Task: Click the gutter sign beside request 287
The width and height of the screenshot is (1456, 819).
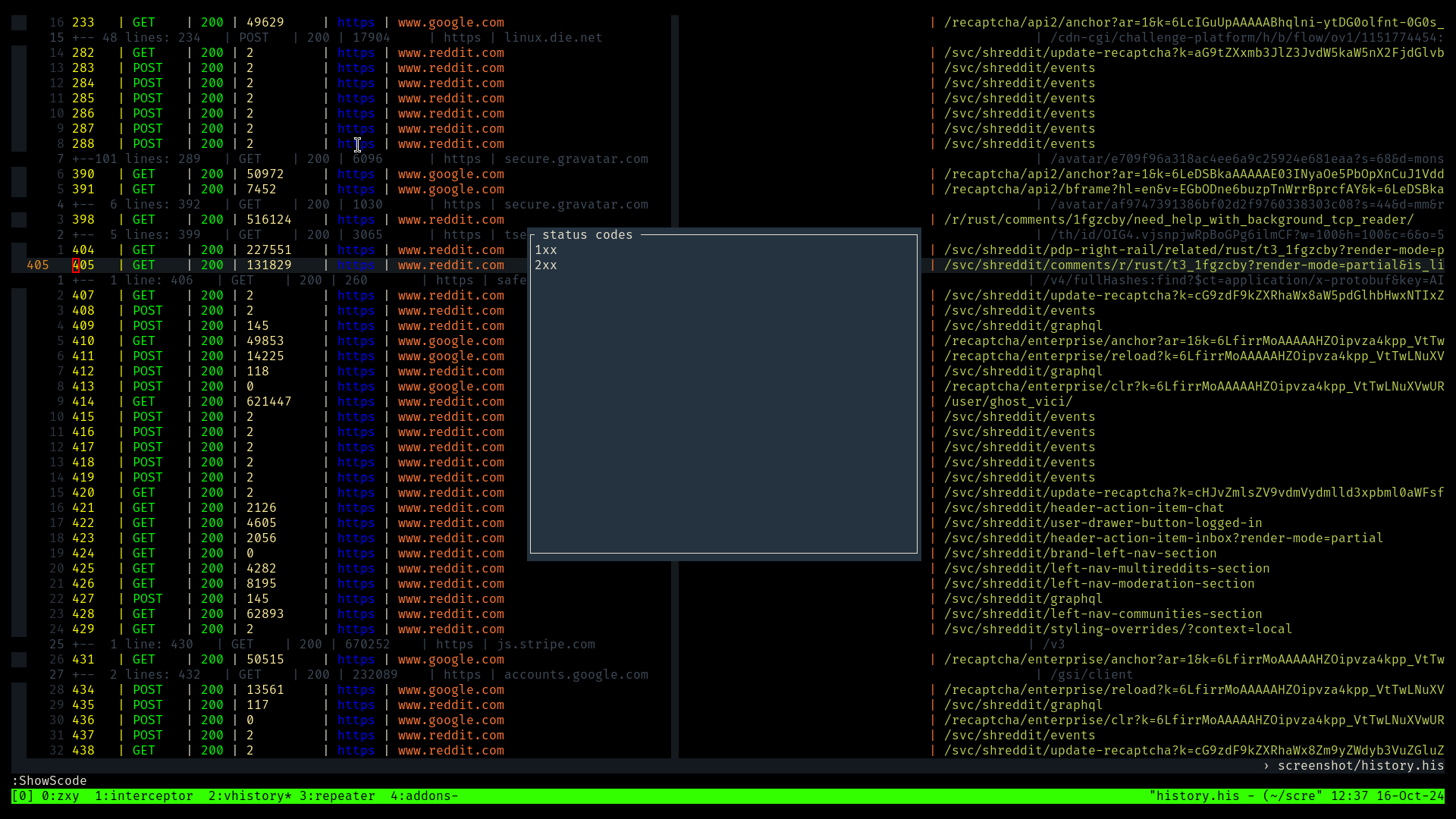Action: [18, 128]
